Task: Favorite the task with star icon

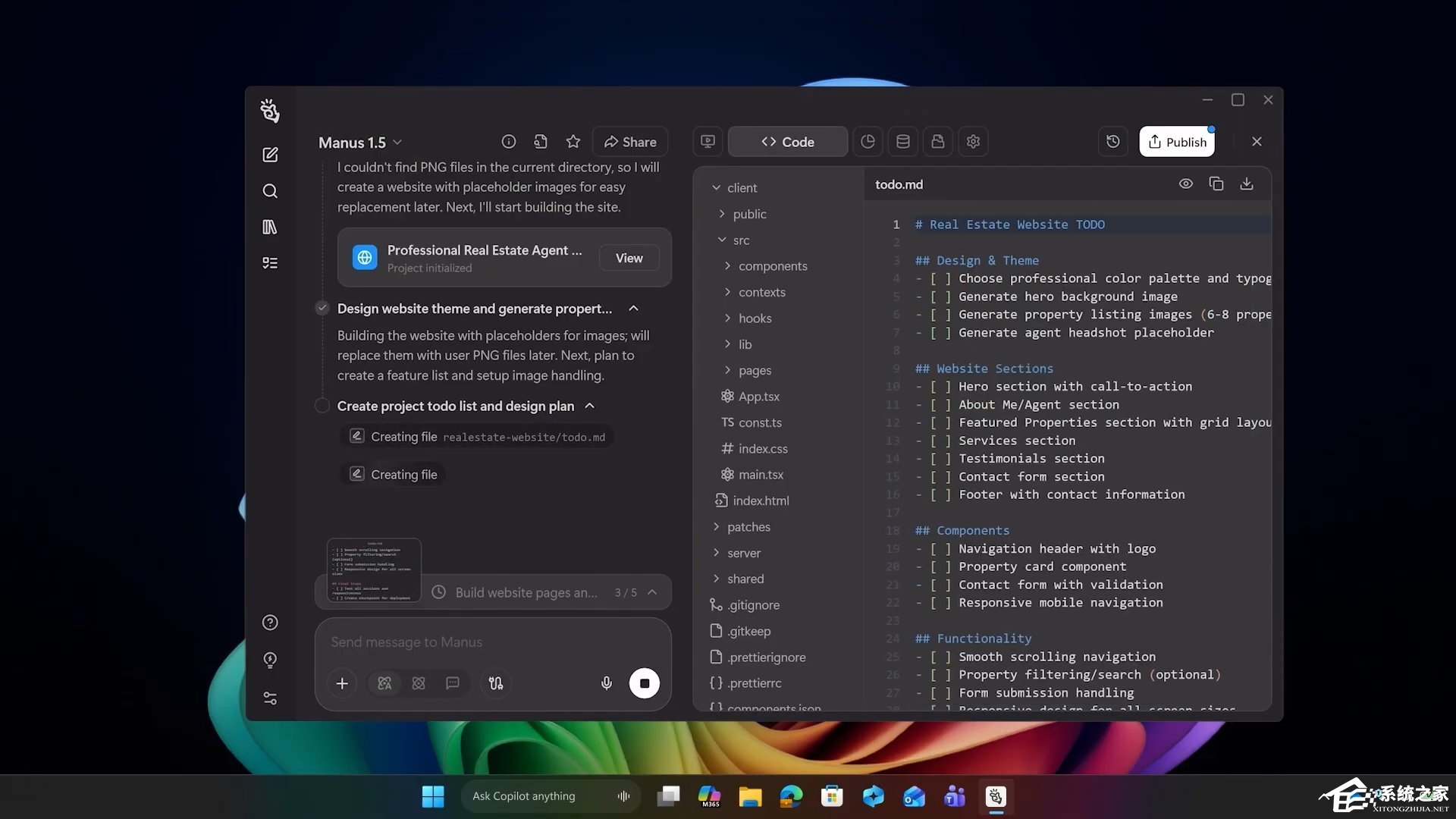Action: [x=573, y=142]
